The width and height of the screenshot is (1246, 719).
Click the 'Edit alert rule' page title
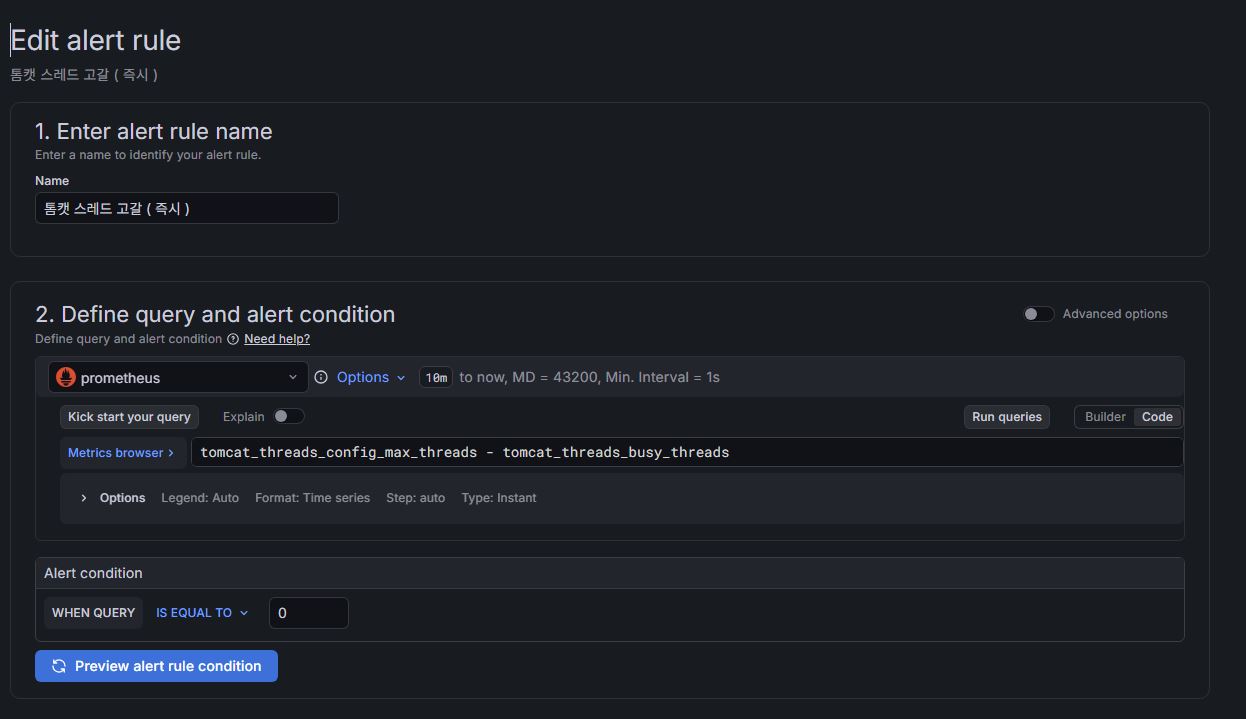click(96, 40)
